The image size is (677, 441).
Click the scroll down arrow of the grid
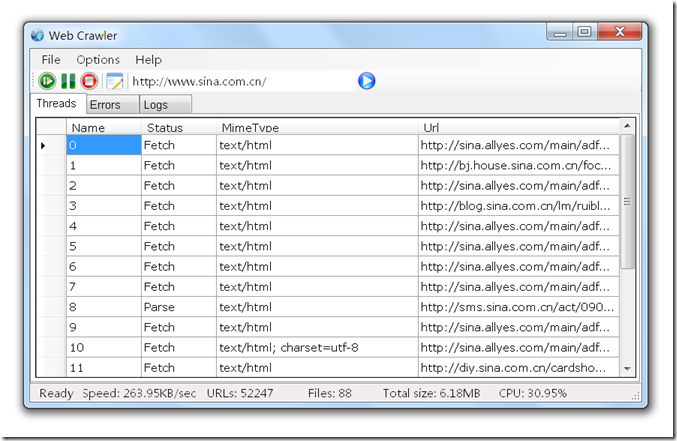point(627,368)
